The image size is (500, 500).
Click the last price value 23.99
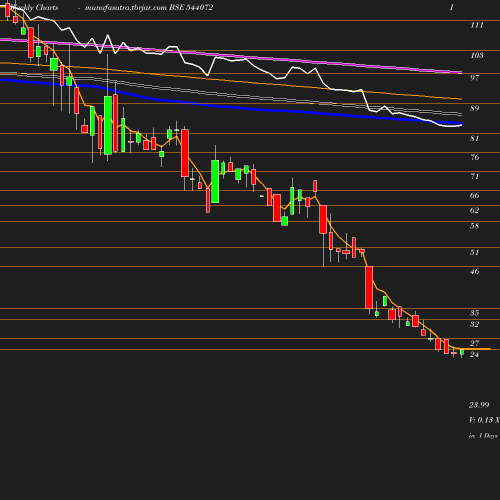(479, 405)
